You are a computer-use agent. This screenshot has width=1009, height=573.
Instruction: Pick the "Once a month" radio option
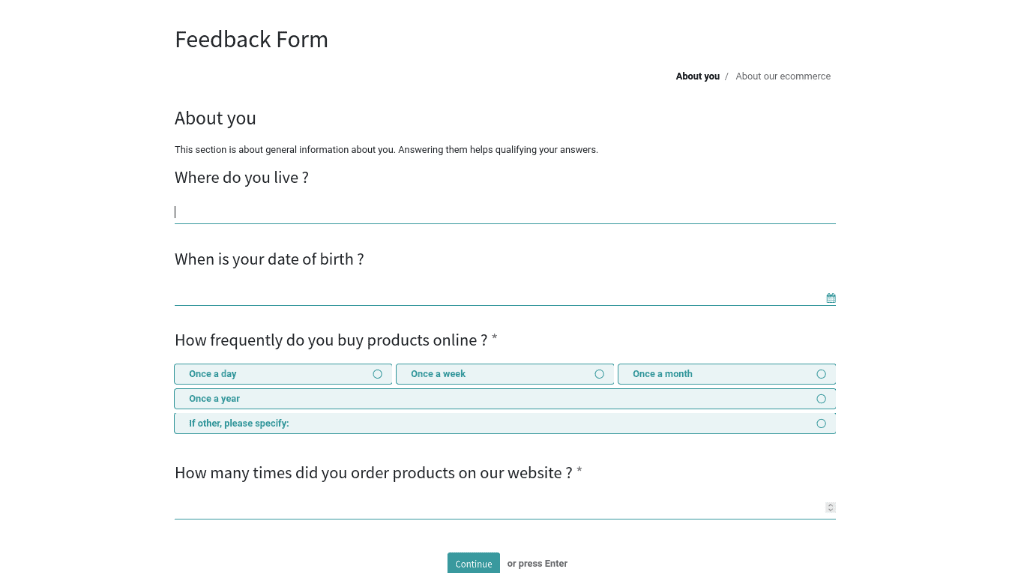point(726,374)
